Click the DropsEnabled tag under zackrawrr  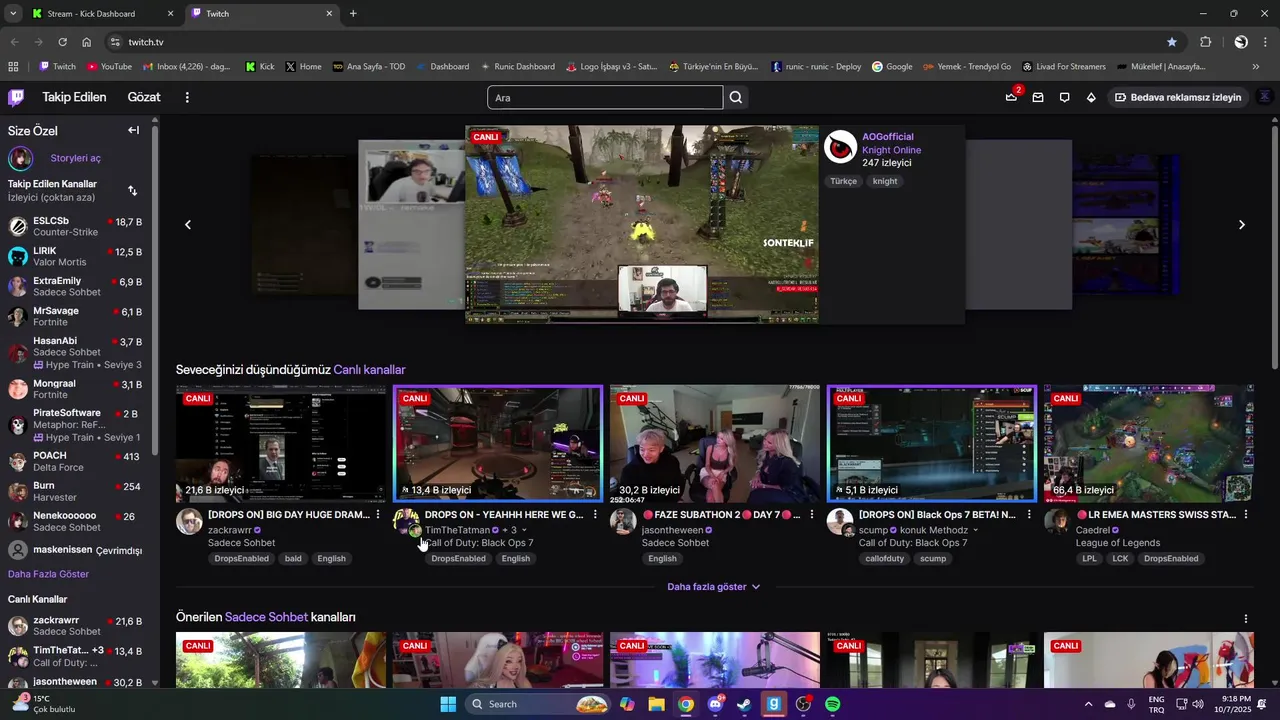[241, 559]
